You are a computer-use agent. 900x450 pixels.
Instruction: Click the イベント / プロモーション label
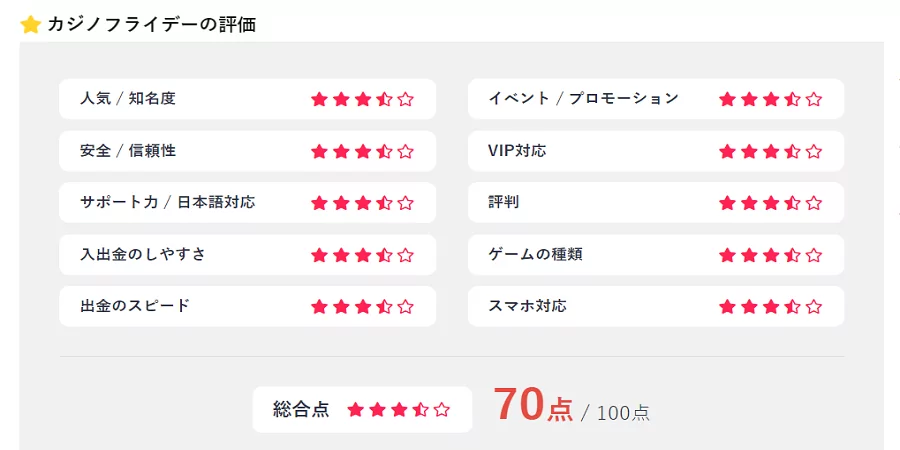pyautogui.click(x=583, y=99)
